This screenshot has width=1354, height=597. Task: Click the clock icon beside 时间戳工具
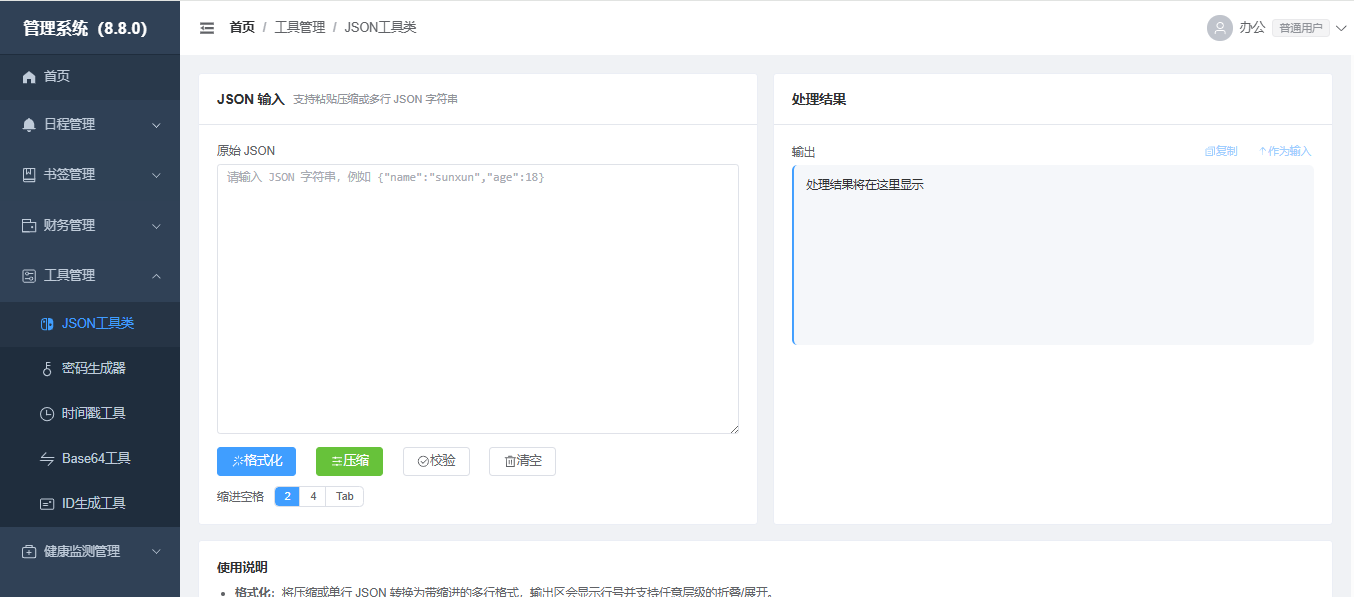(47, 414)
